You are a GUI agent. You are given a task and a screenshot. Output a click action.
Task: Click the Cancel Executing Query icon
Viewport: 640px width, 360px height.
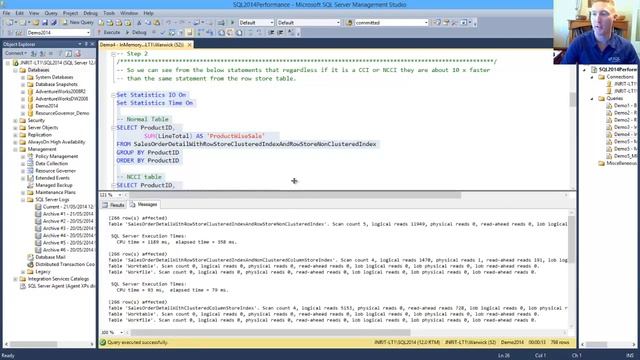(154, 32)
